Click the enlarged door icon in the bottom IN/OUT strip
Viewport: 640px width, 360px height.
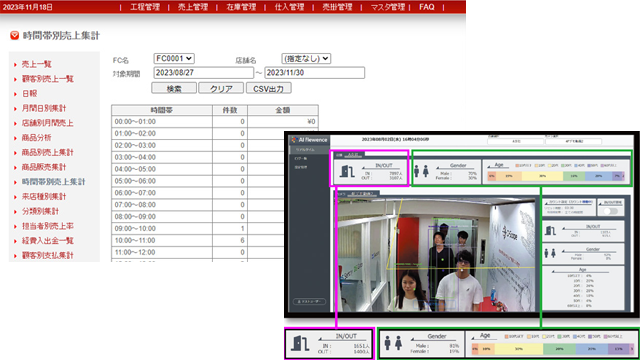pyautogui.click(x=300, y=344)
